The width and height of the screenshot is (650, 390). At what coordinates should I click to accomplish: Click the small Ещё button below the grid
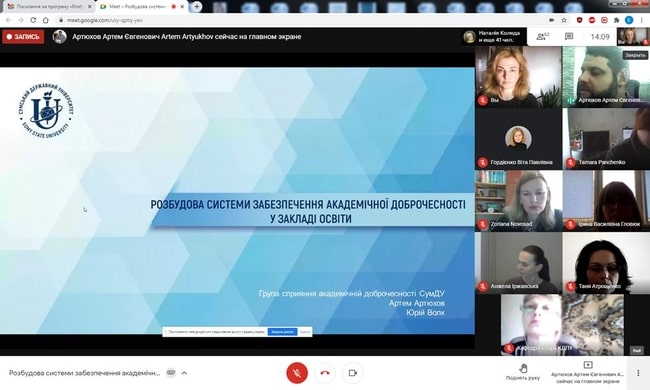click(637, 351)
